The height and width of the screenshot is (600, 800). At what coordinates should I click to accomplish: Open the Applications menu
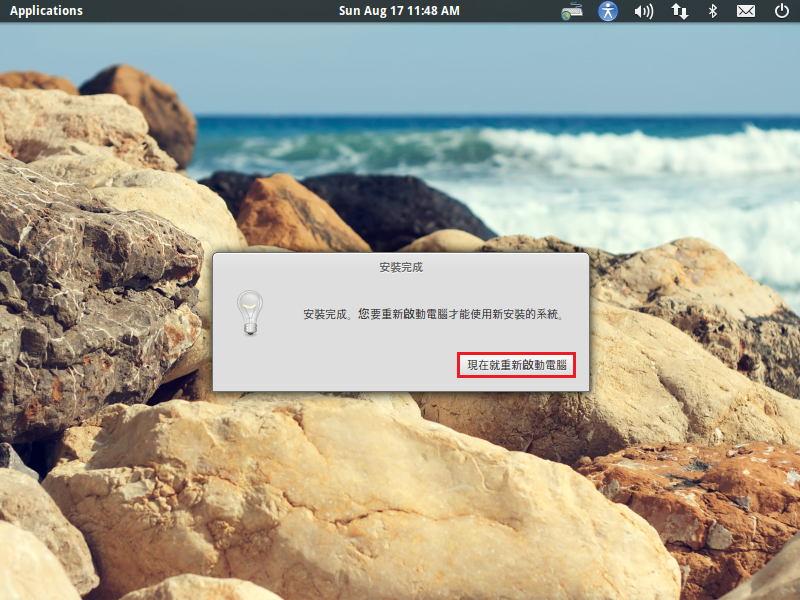(46, 11)
